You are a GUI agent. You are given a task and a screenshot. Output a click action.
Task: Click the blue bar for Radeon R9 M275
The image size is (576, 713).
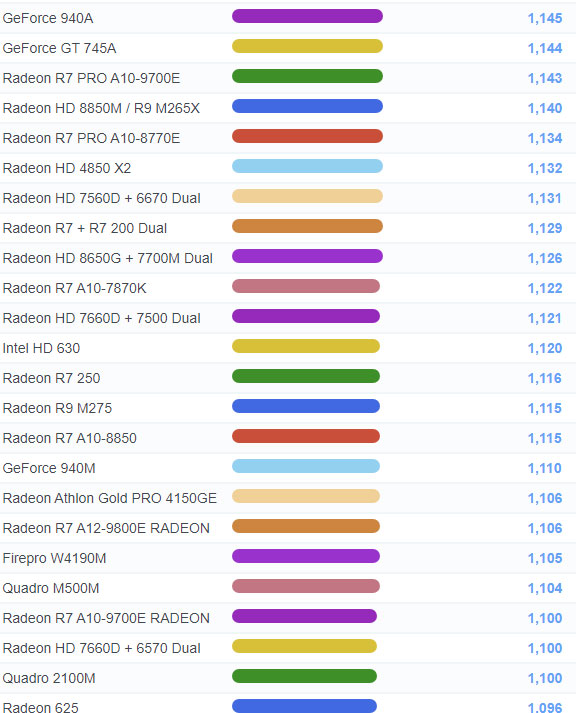[306, 407]
